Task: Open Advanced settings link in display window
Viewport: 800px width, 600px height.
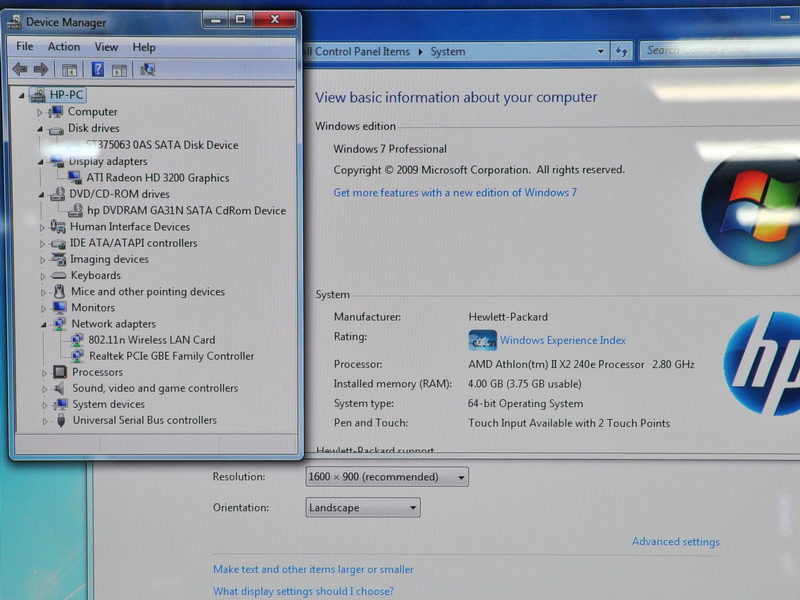Action: (676, 541)
